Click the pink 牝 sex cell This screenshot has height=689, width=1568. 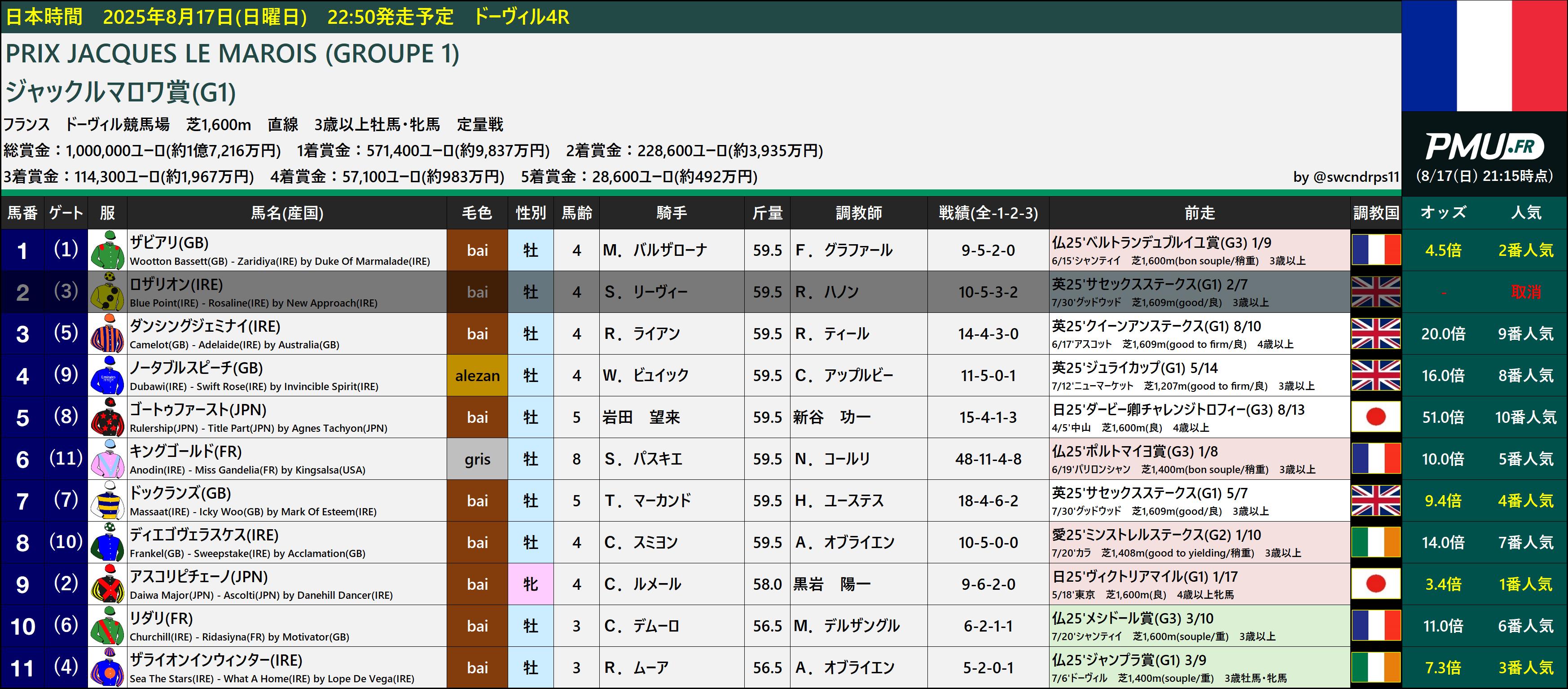pos(530,584)
